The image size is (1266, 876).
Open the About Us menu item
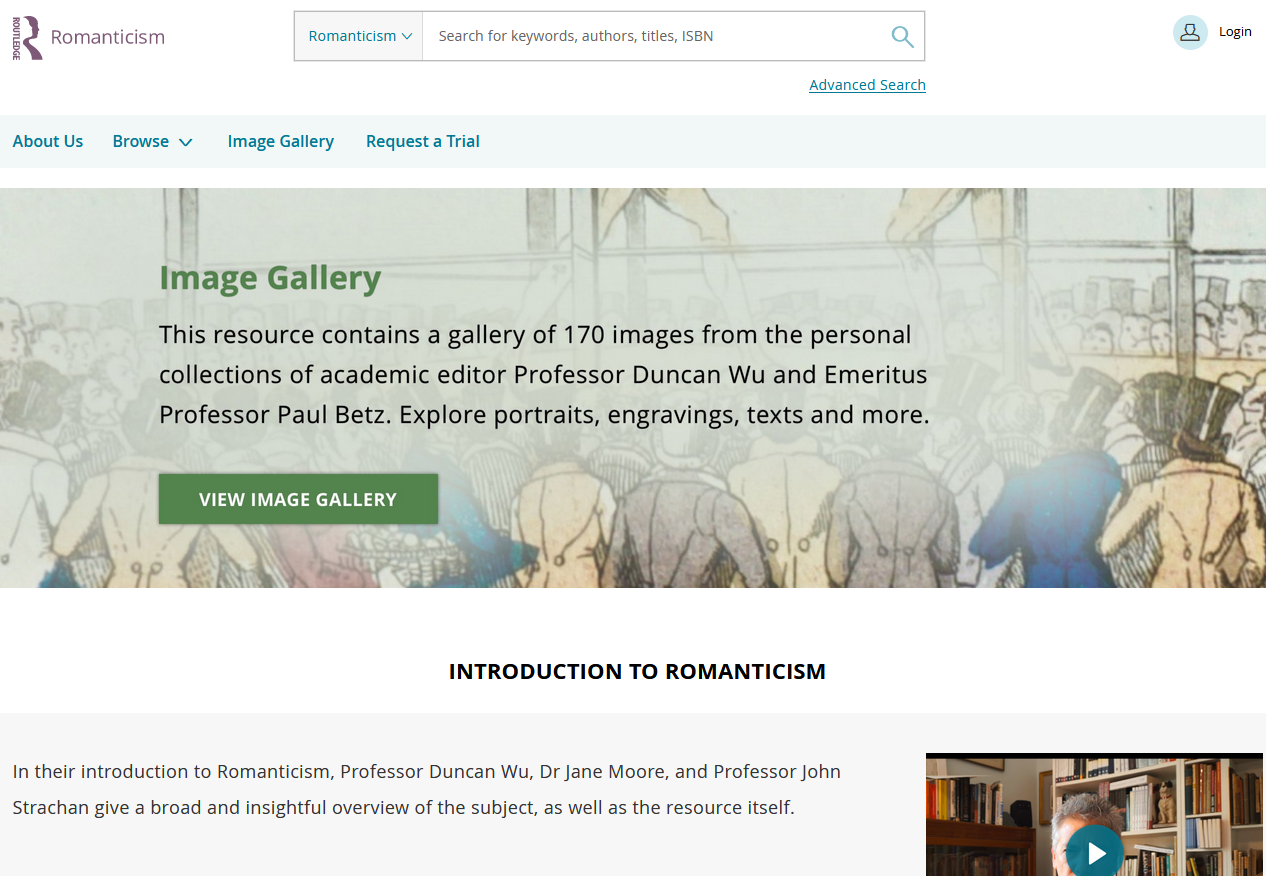point(48,141)
